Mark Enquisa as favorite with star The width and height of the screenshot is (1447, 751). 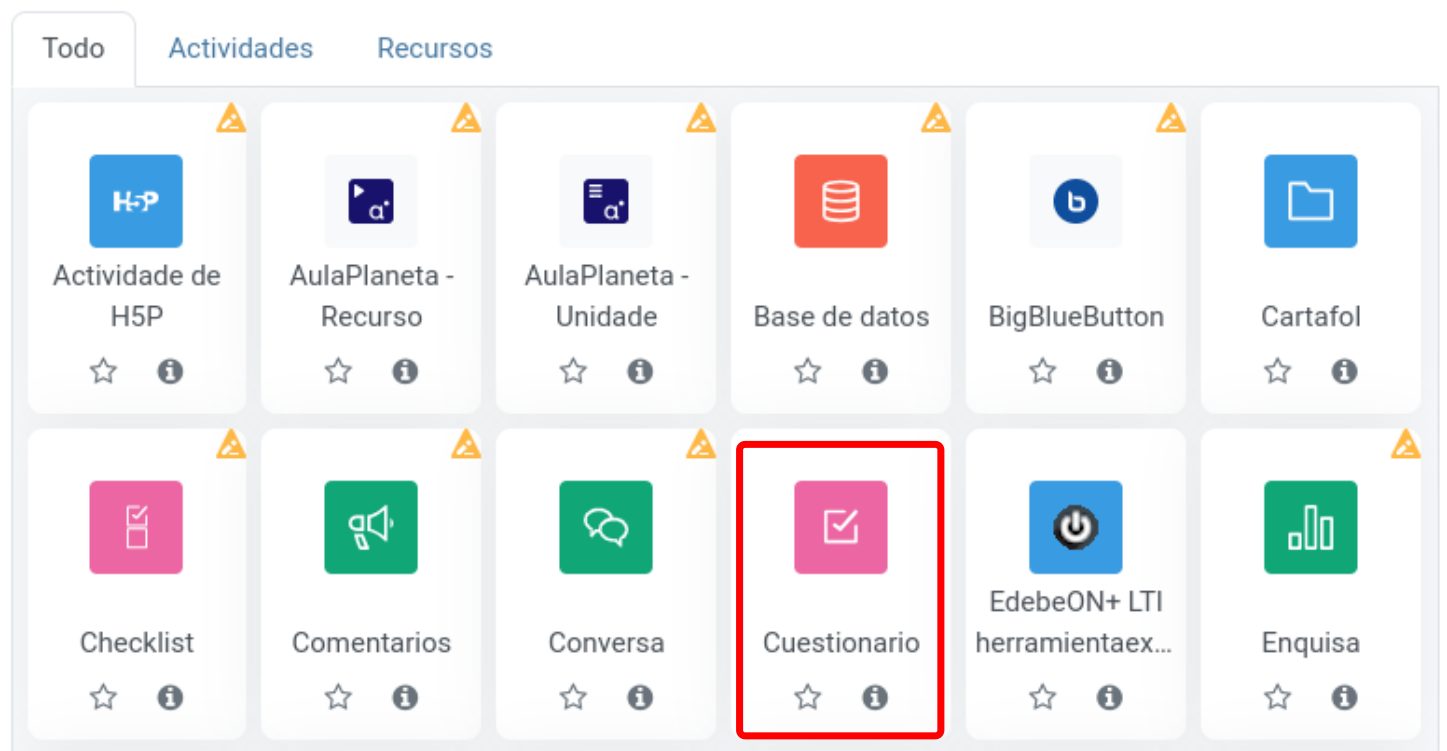pyautogui.click(x=1278, y=697)
